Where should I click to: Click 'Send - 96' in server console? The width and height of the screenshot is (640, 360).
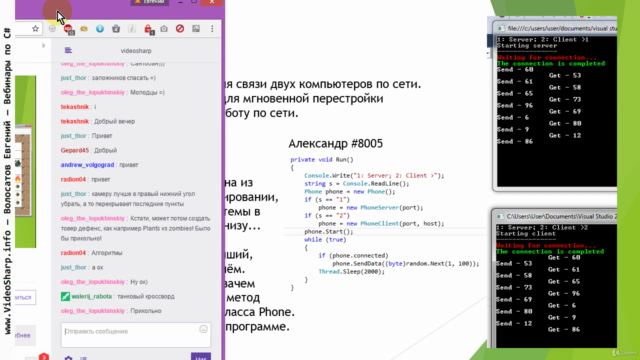point(515,105)
